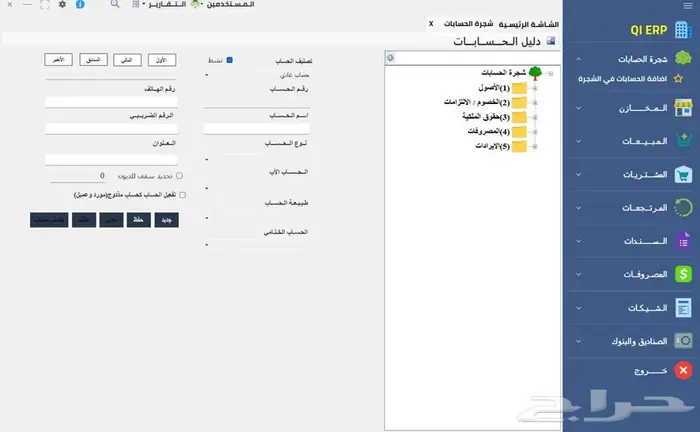Open the sales (المبيعات) basket icon
Image resolution: width=700 pixels, height=432 pixels.
pos(684,140)
